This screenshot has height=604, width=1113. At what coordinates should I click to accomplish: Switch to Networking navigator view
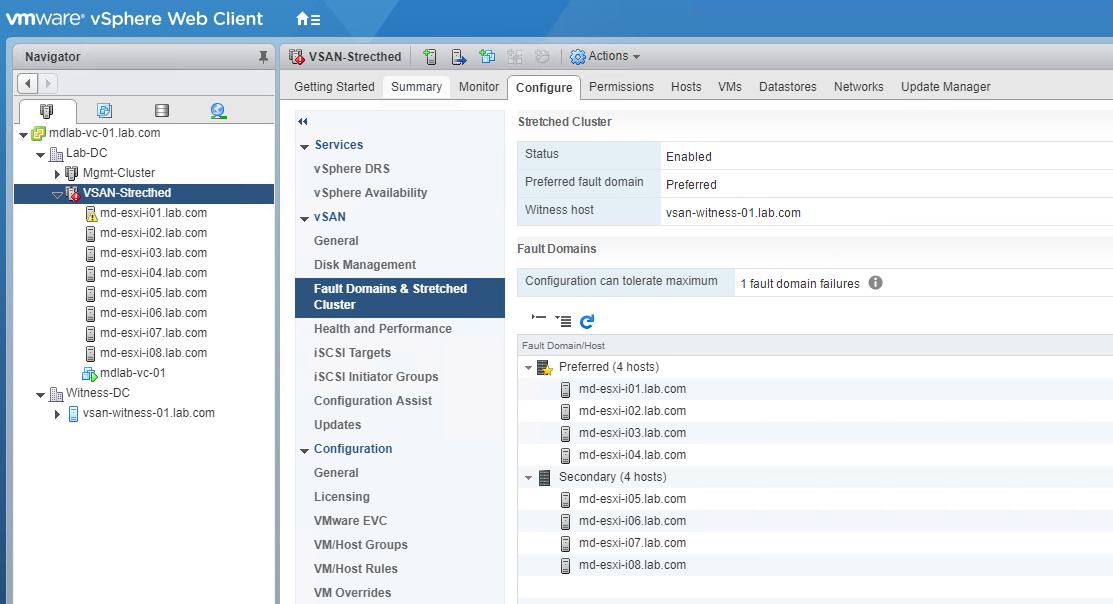click(219, 111)
